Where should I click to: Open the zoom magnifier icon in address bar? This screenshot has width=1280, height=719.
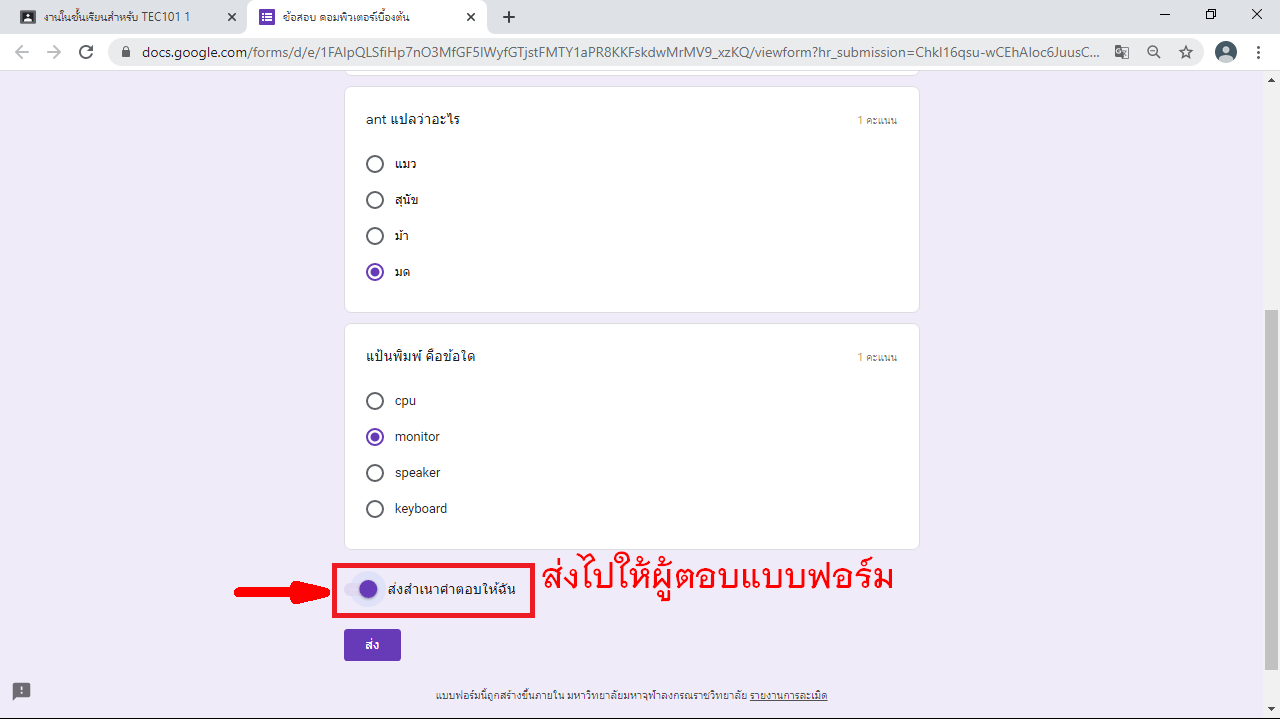[1154, 52]
